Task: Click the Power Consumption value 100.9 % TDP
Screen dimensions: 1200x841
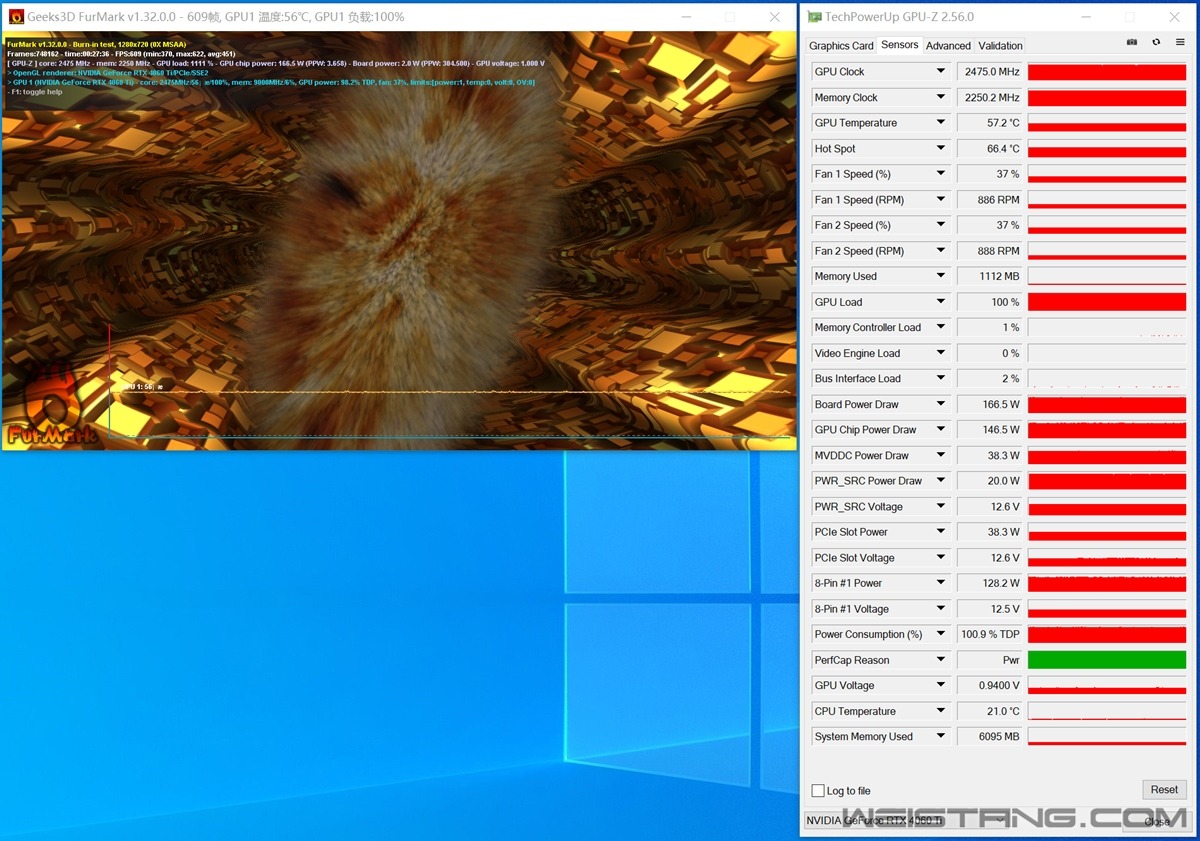Action: coord(990,634)
